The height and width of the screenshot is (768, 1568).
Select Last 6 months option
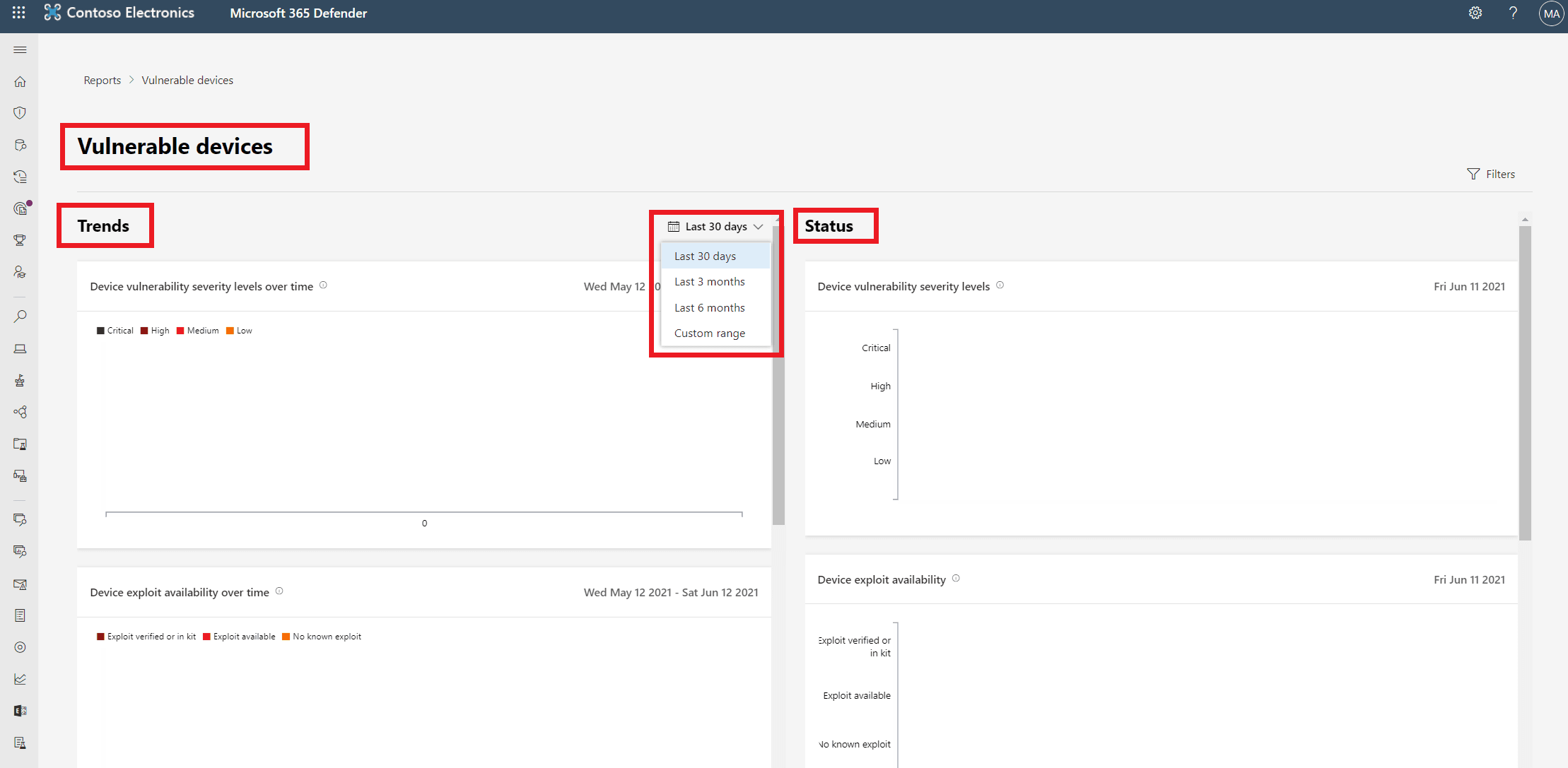[x=709, y=308]
